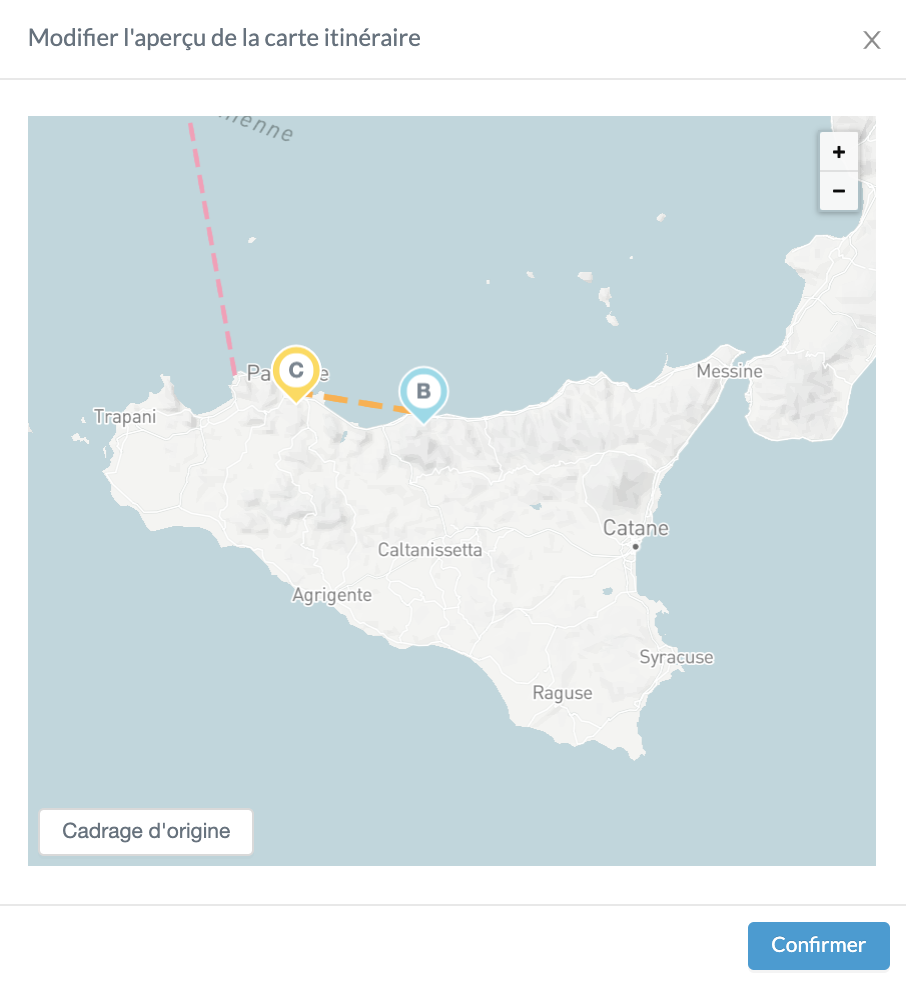Reset map with Cadrage d'origine
This screenshot has width=906, height=982.
coord(146,831)
